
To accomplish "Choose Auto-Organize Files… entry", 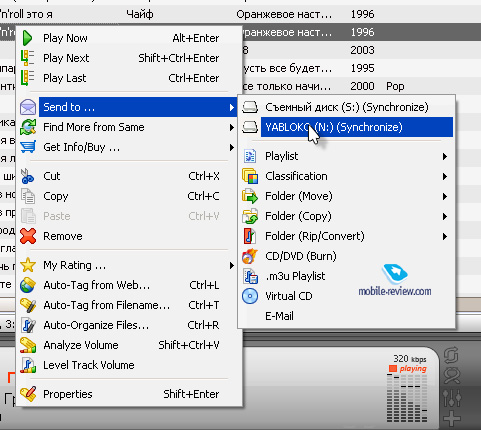I will click(x=129, y=325).
